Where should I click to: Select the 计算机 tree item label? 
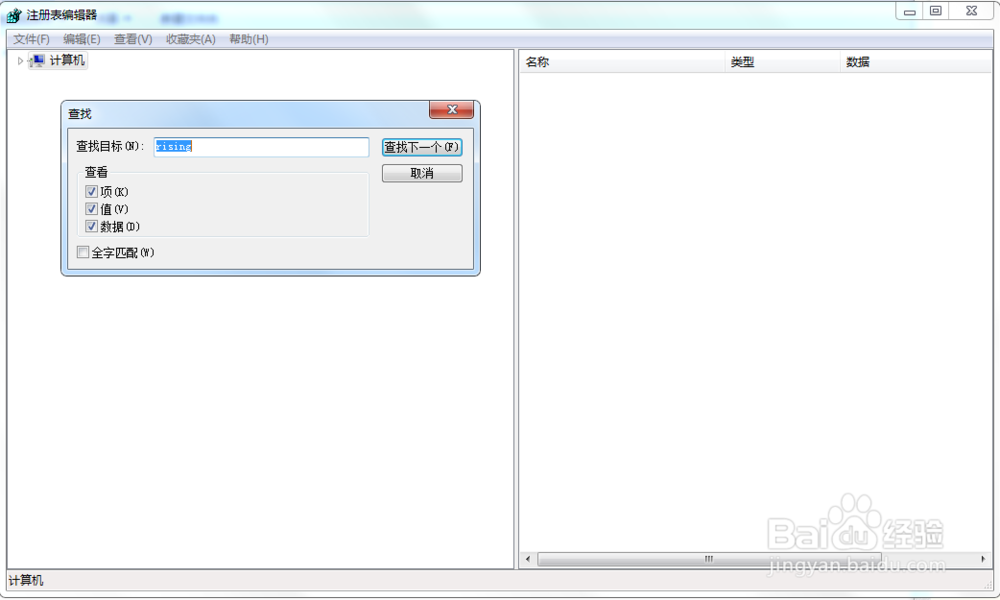[67, 60]
